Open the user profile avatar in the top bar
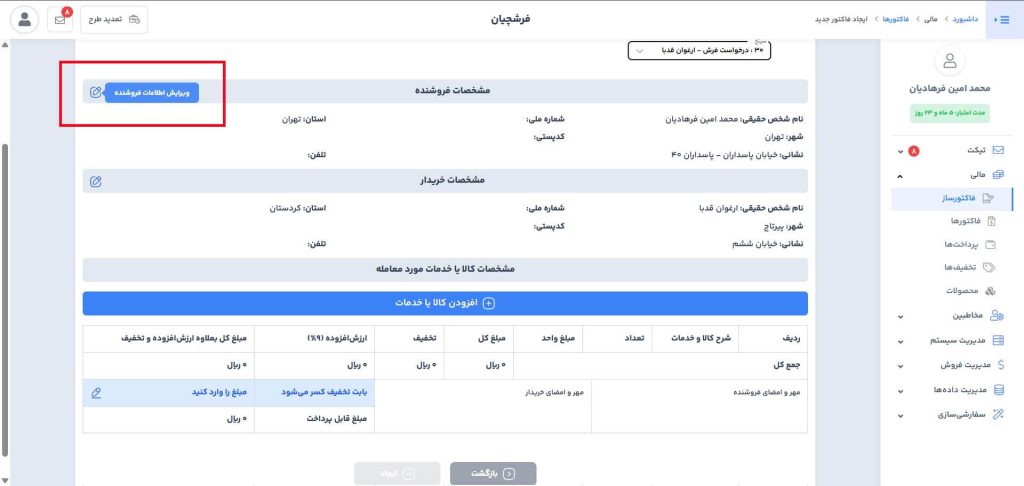Image resolution: width=1024 pixels, height=486 pixels. tap(23, 19)
